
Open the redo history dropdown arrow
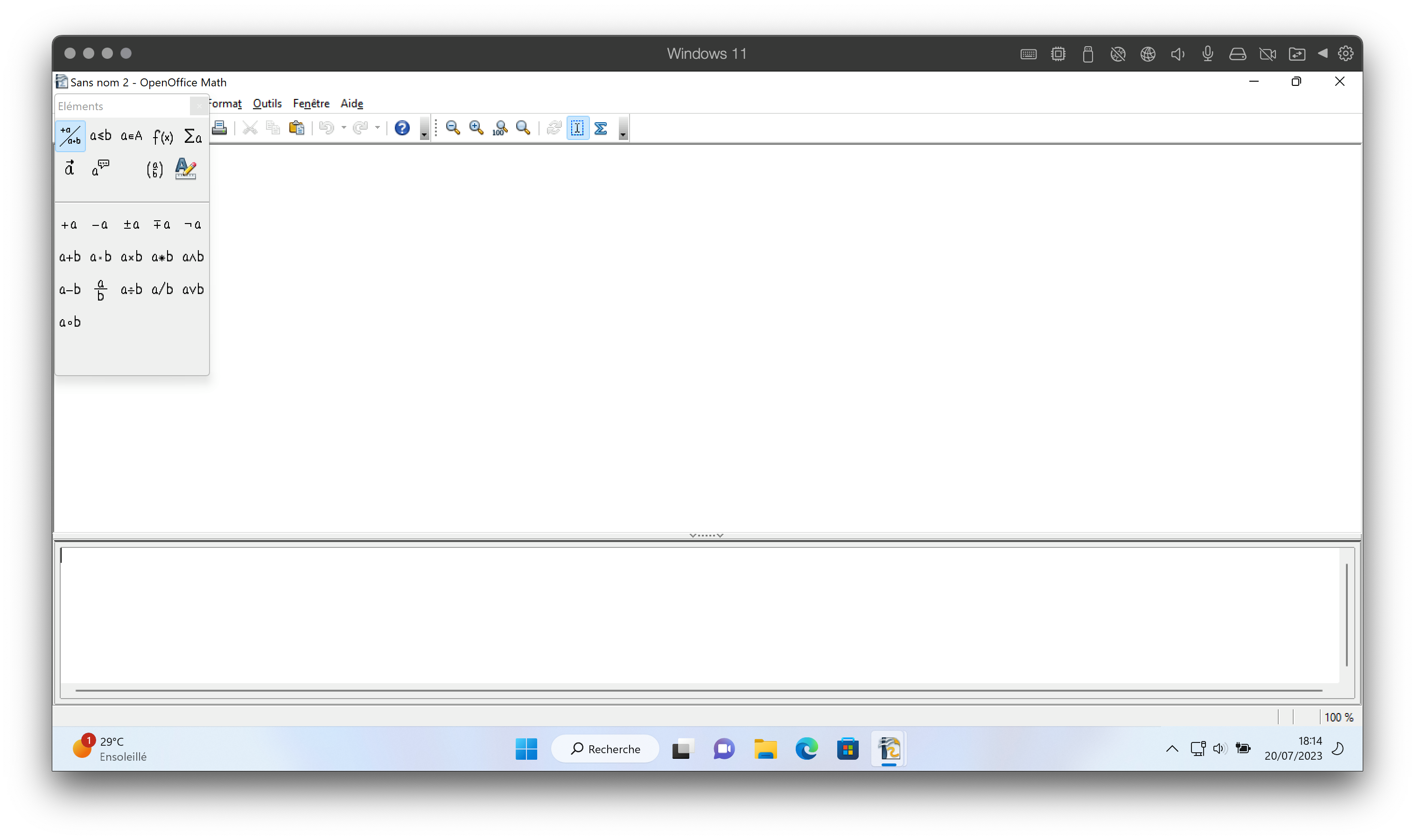pyautogui.click(x=378, y=128)
